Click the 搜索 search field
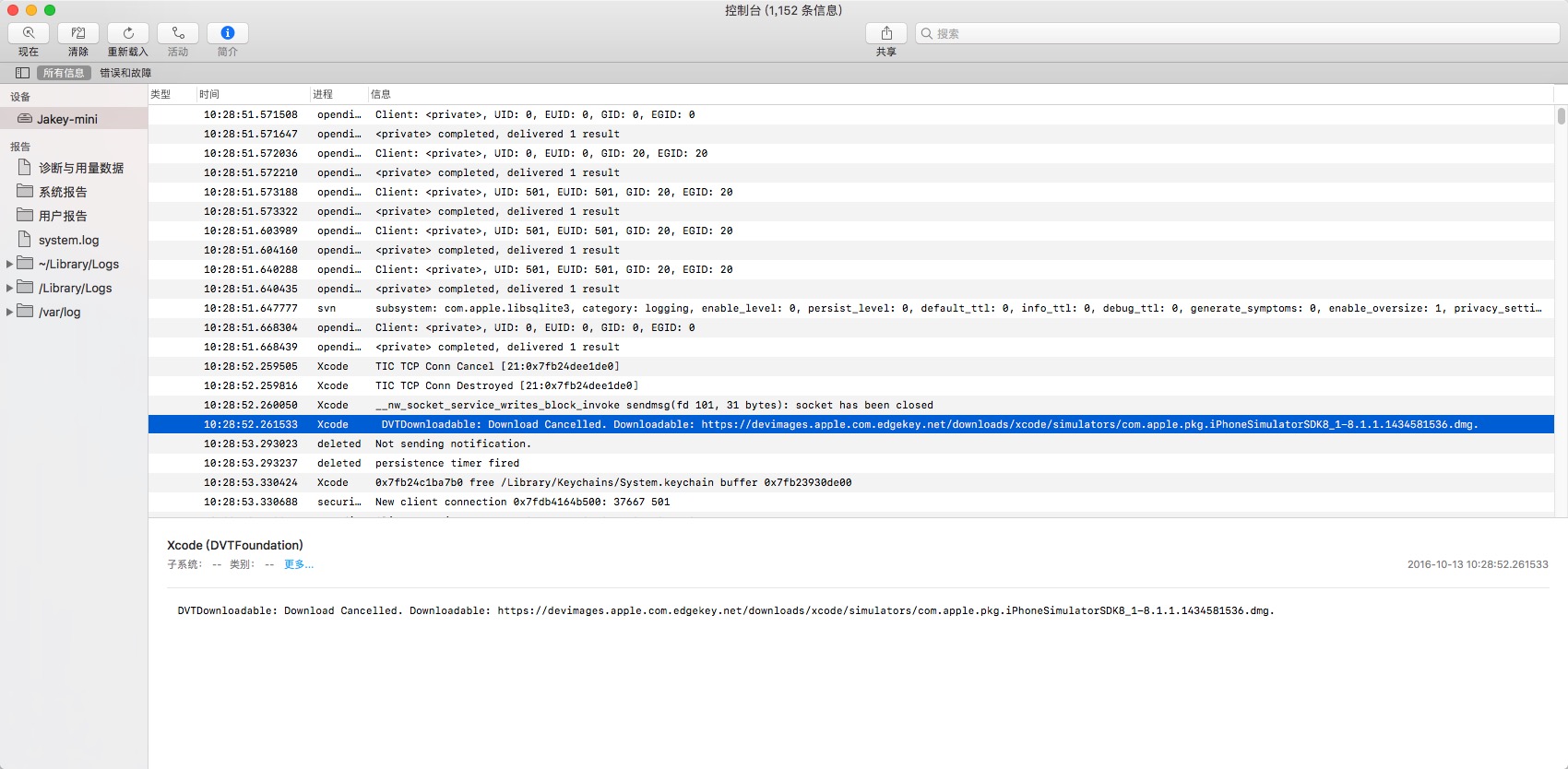Screen dimensions: 1568x769 pyautogui.click(x=1237, y=33)
